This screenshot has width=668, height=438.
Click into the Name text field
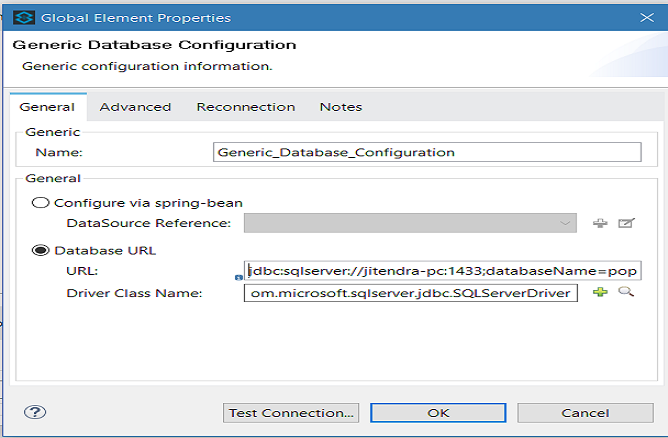coord(427,153)
